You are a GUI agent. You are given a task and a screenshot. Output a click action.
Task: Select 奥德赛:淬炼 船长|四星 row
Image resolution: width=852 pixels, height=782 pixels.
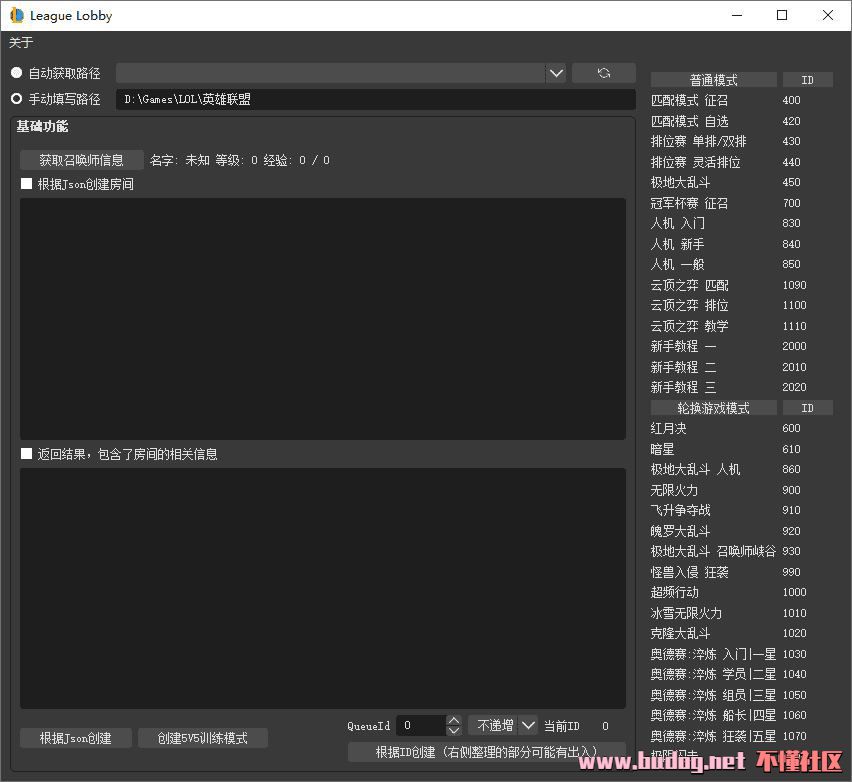click(713, 715)
